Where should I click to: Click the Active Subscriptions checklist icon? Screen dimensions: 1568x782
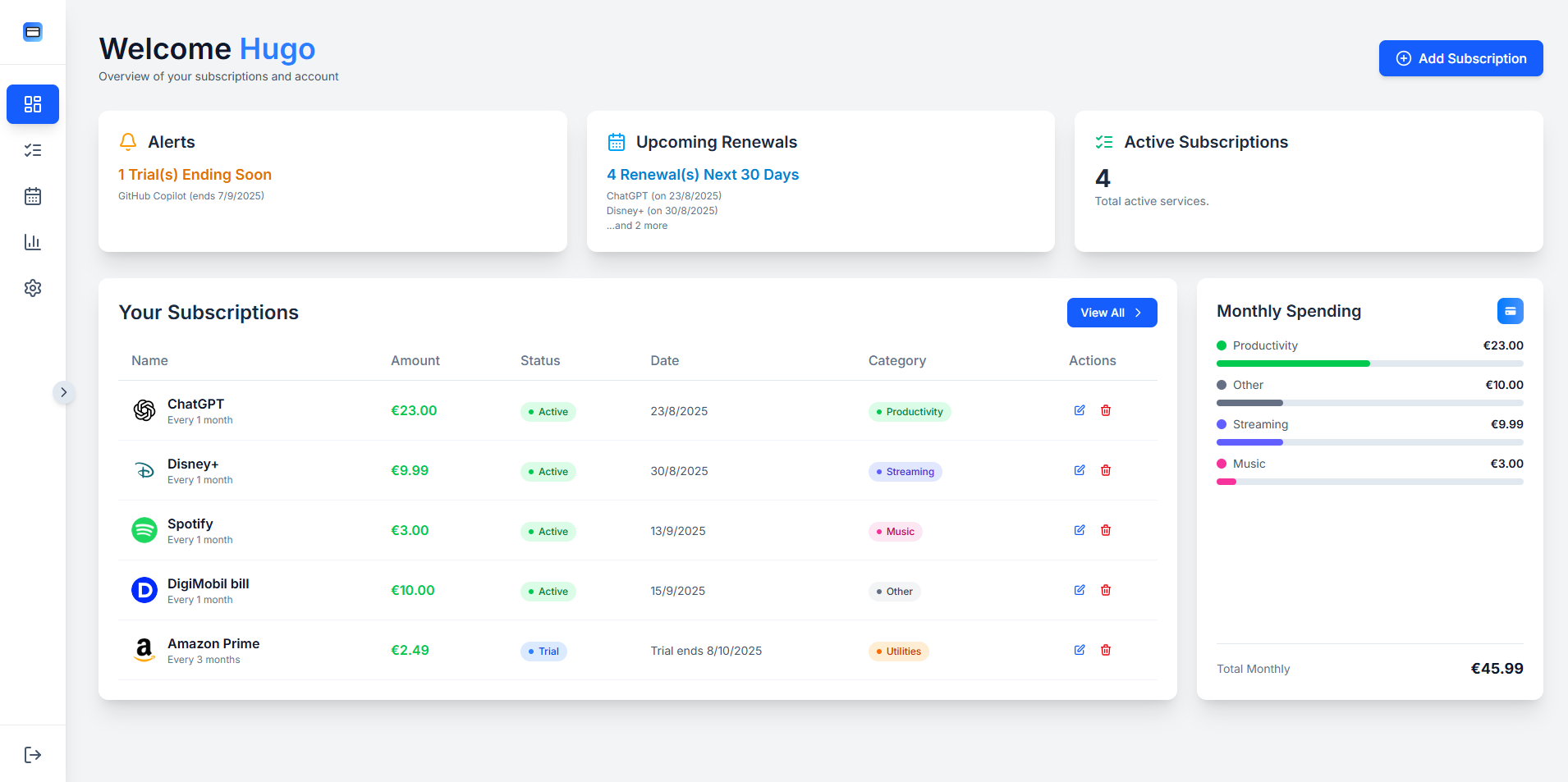1104,142
